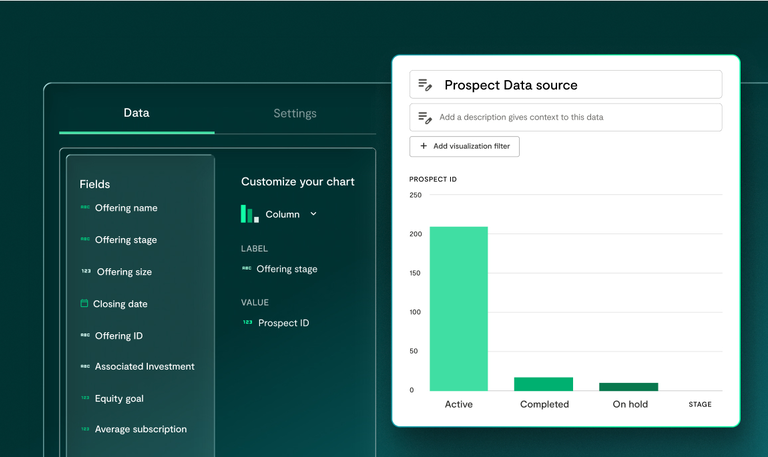The image size is (768, 457).
Task: Switch to the Settings tab
Action: pos(295,114)
